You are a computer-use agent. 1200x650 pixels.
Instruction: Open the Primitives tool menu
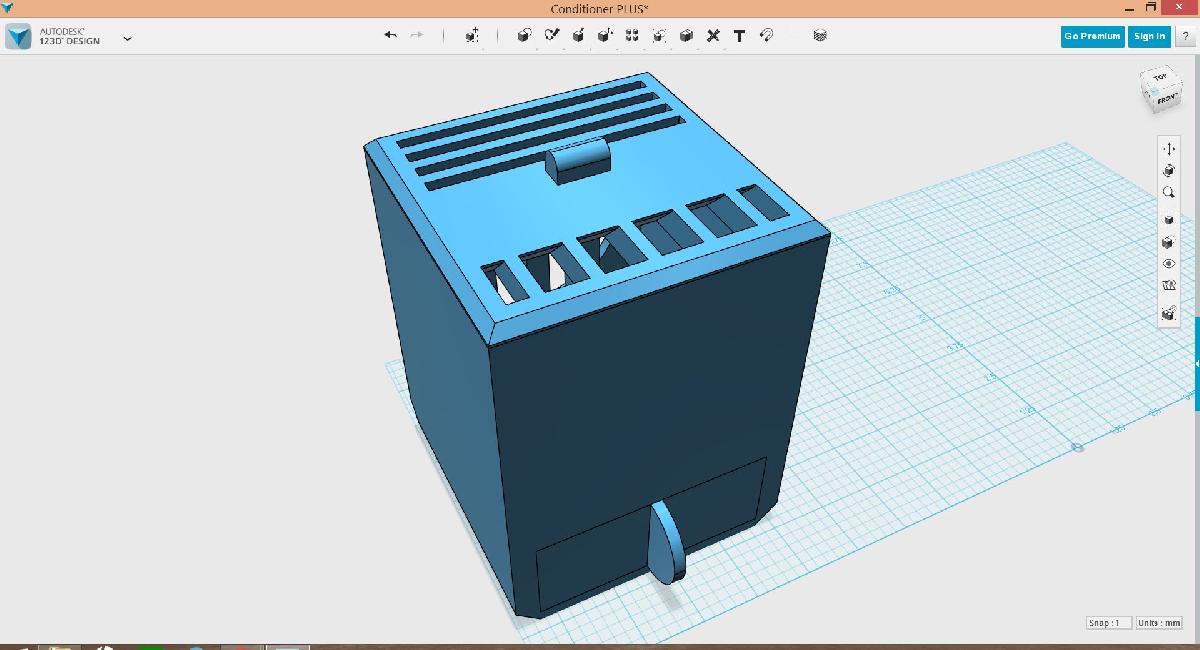[x=524, y=35]
